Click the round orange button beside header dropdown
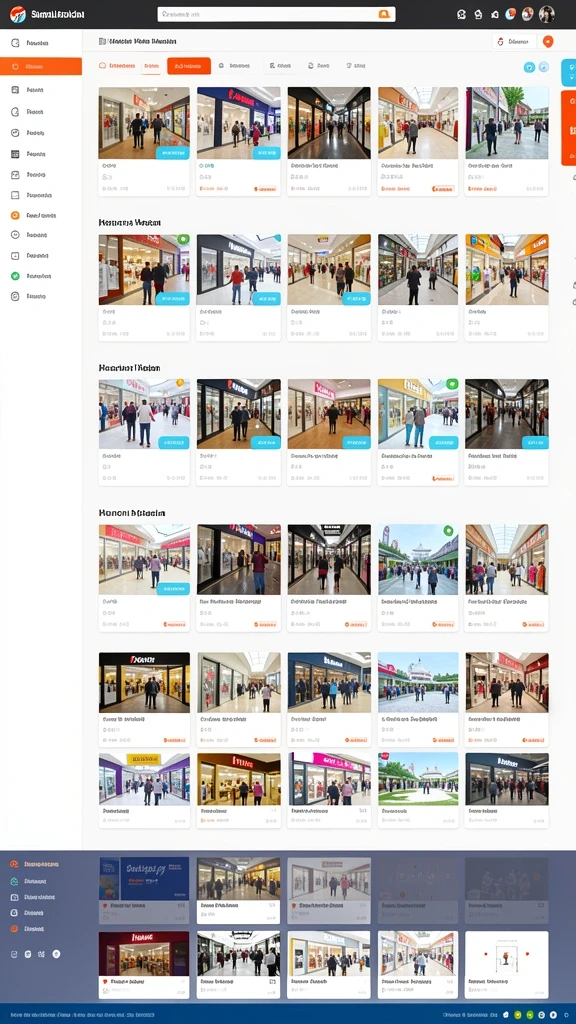The width and height of the screenshot is (576, 1024). point(548,41)
